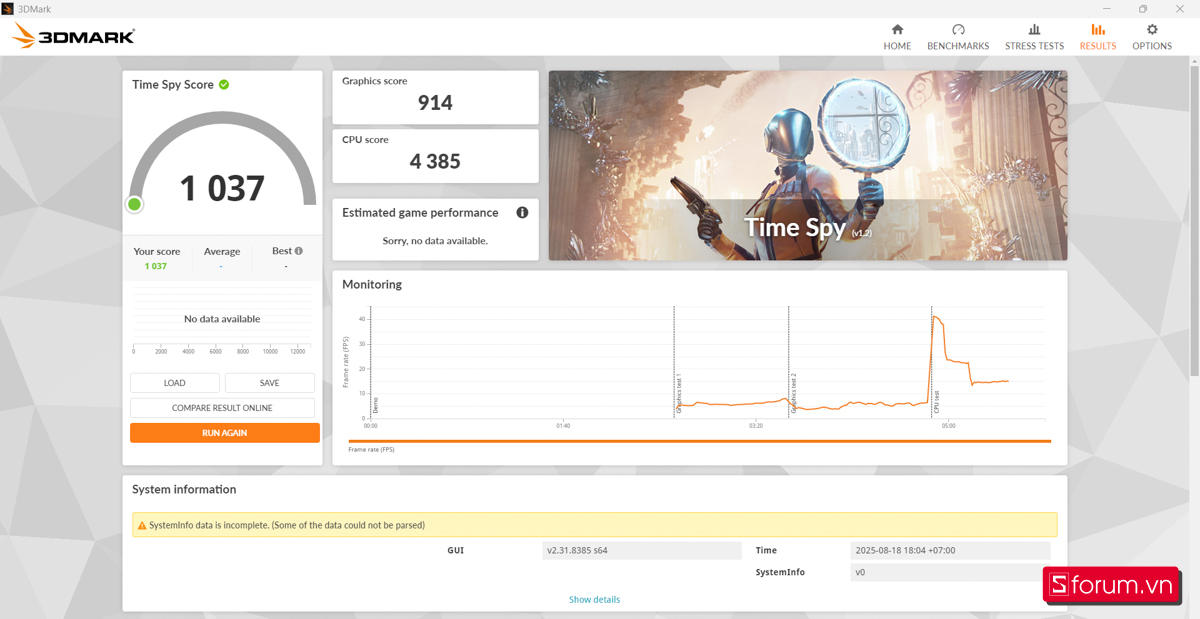The image size is (1200, 619).
Task: Switch to BENCHMARKS tab
Action: [958, 37]
